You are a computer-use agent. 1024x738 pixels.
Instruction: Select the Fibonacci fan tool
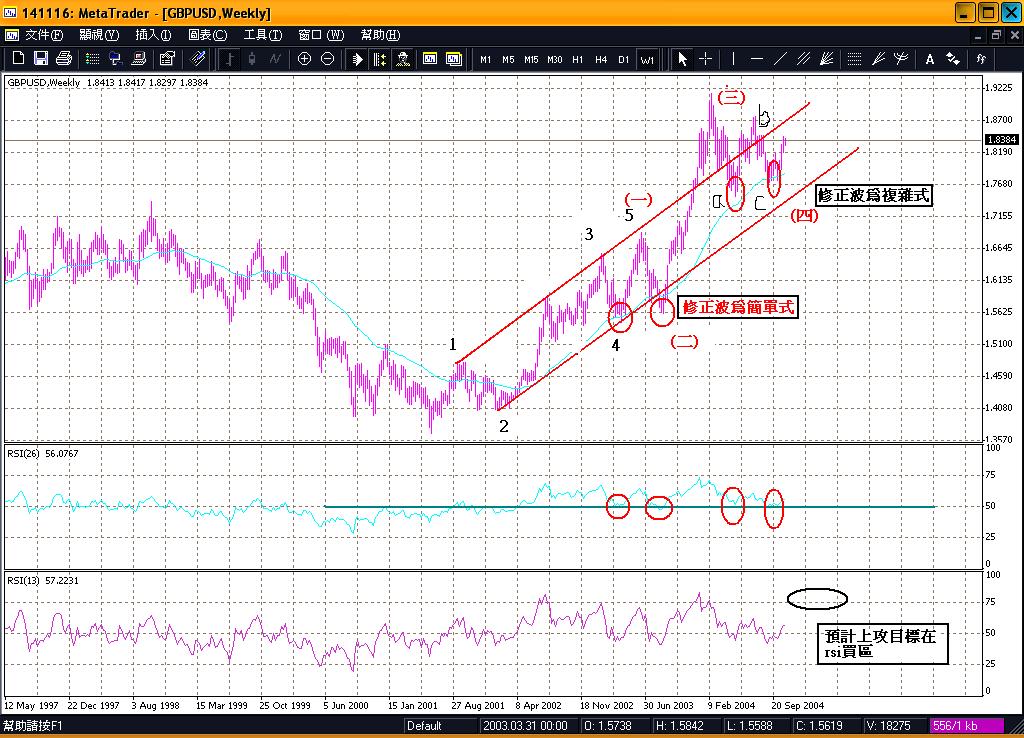(878, 59)
